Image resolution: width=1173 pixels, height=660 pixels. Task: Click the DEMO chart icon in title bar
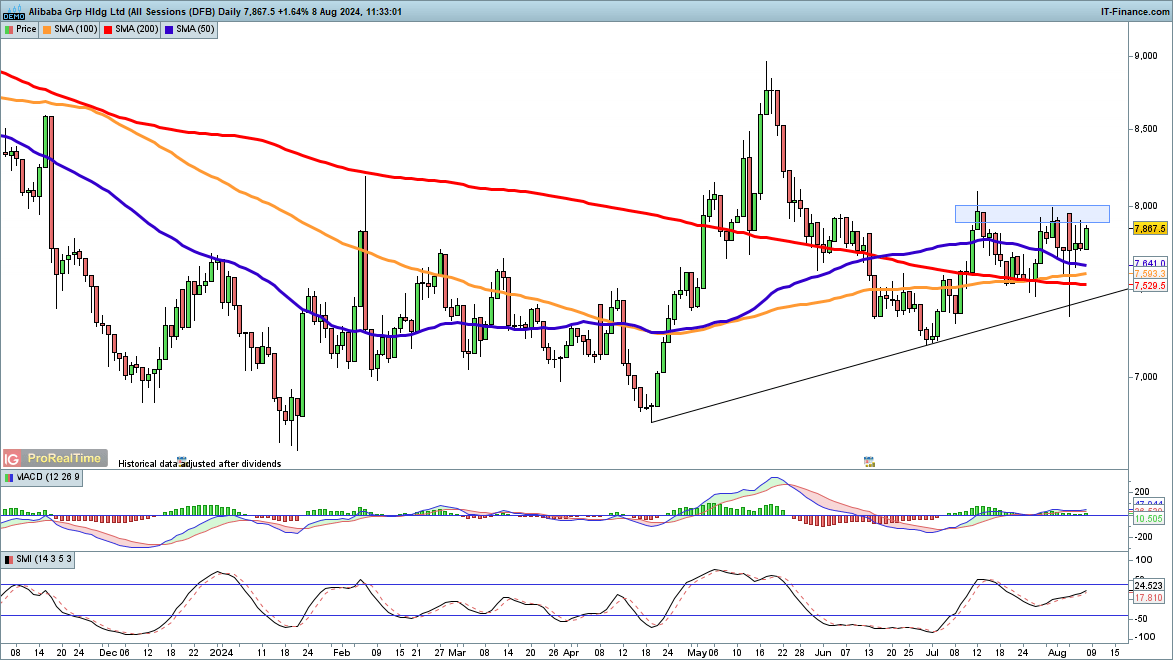tap(13, 11)
